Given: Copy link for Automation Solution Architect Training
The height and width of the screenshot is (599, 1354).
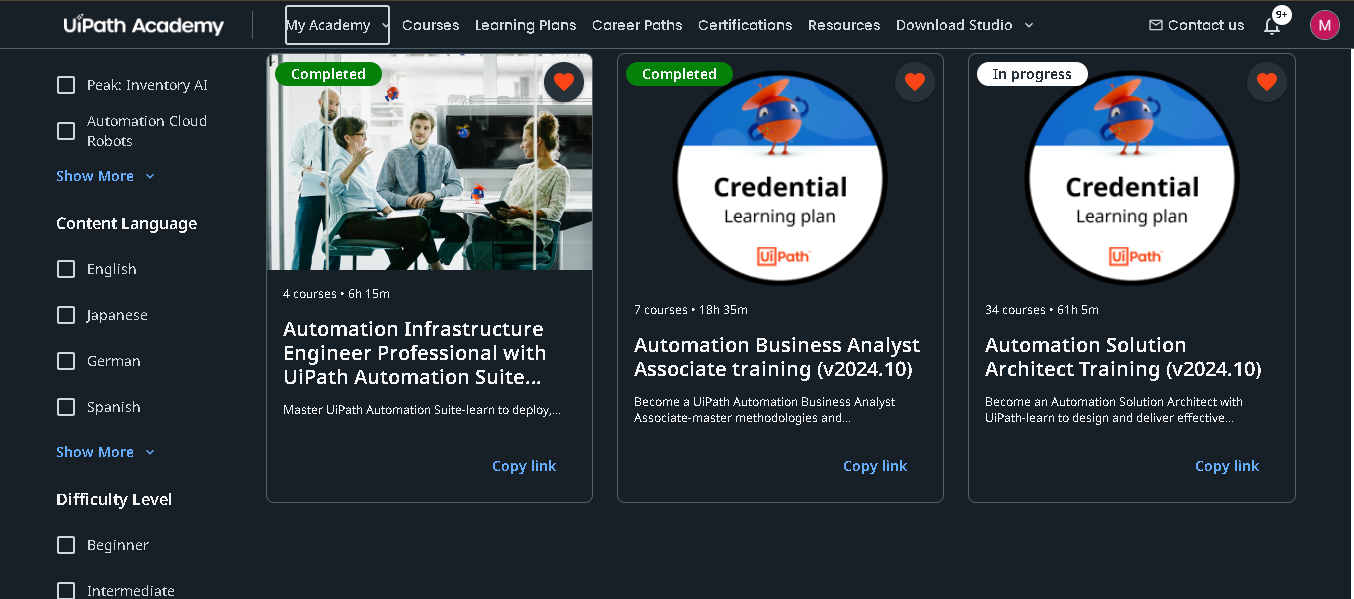Looking at the screenshot, I should (1227, 466).
